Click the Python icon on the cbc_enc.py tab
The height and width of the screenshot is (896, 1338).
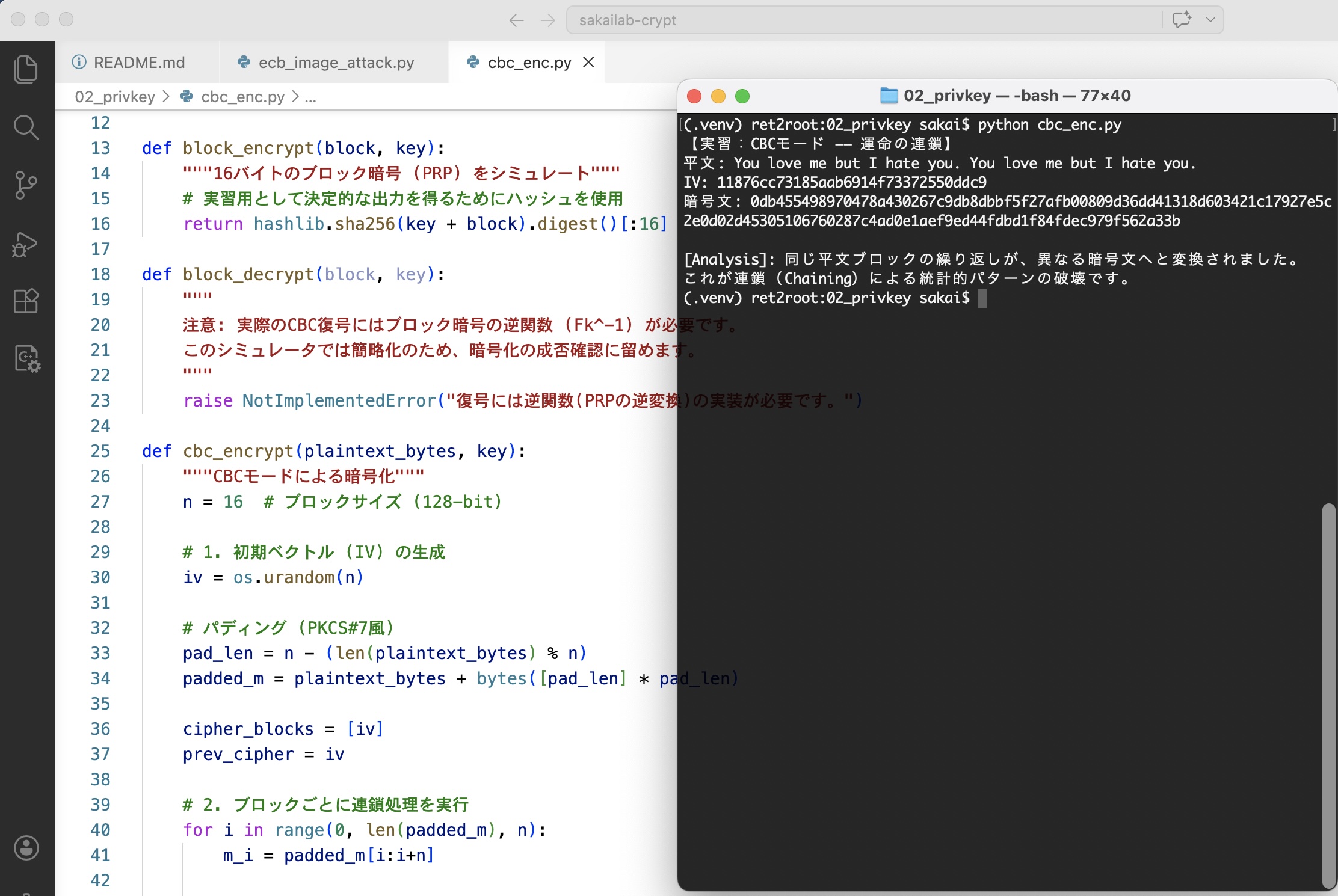click(473, 62)
